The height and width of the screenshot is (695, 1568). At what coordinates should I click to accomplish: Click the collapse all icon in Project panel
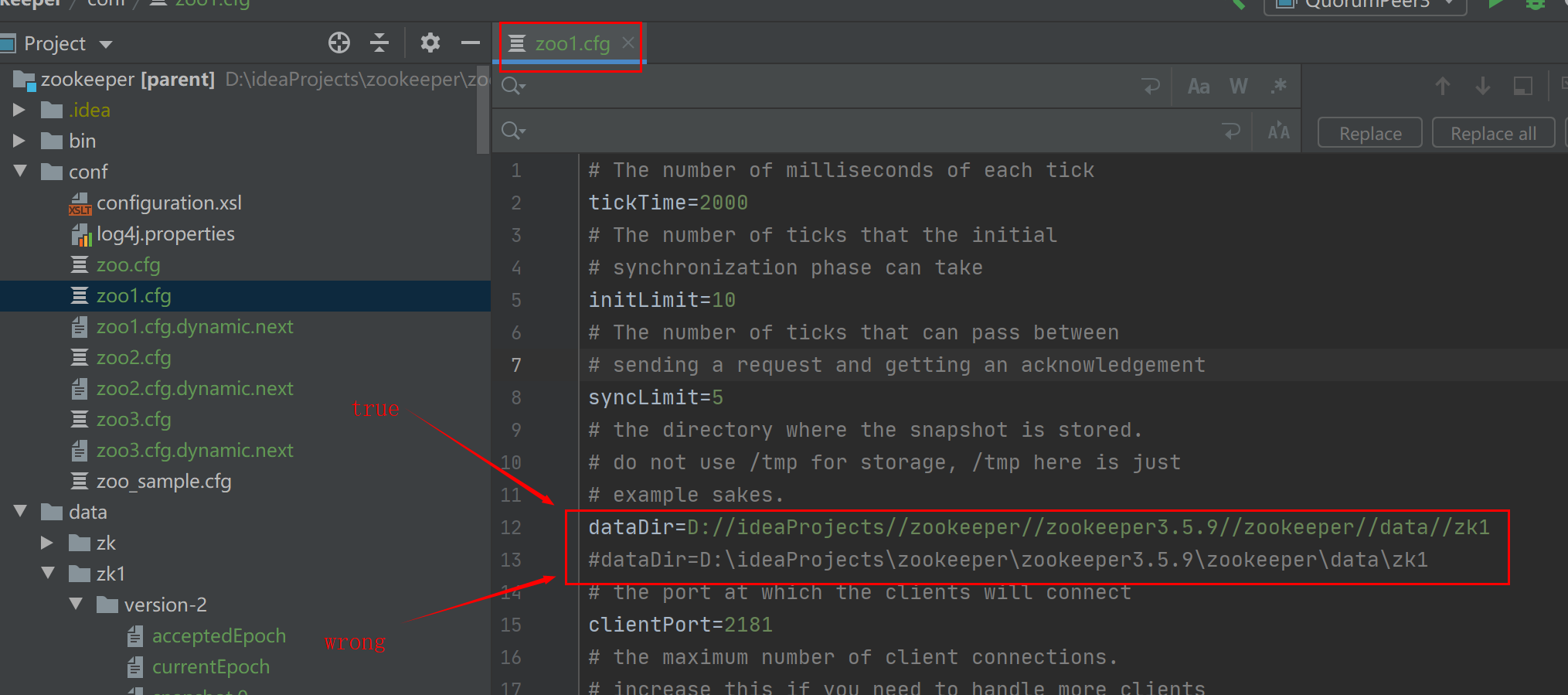(x=379, y=43)
